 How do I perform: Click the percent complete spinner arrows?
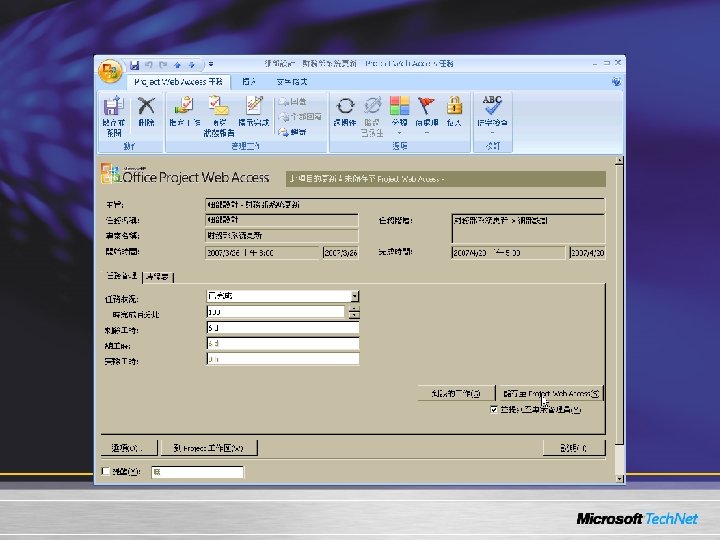pos(354,313)
